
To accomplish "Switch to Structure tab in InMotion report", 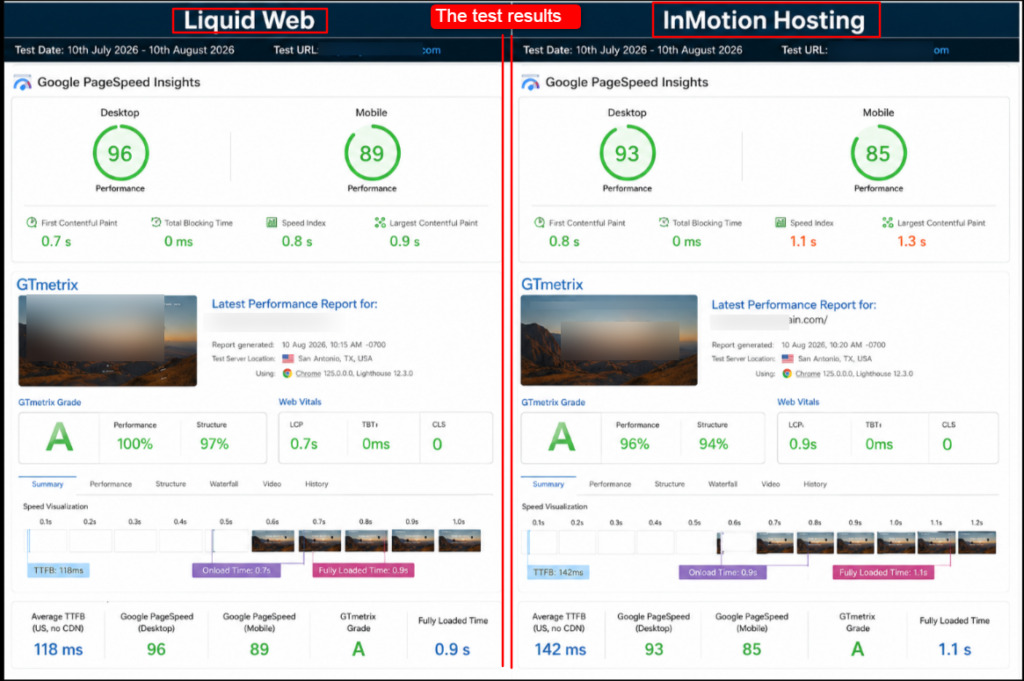I will point(670,484).
